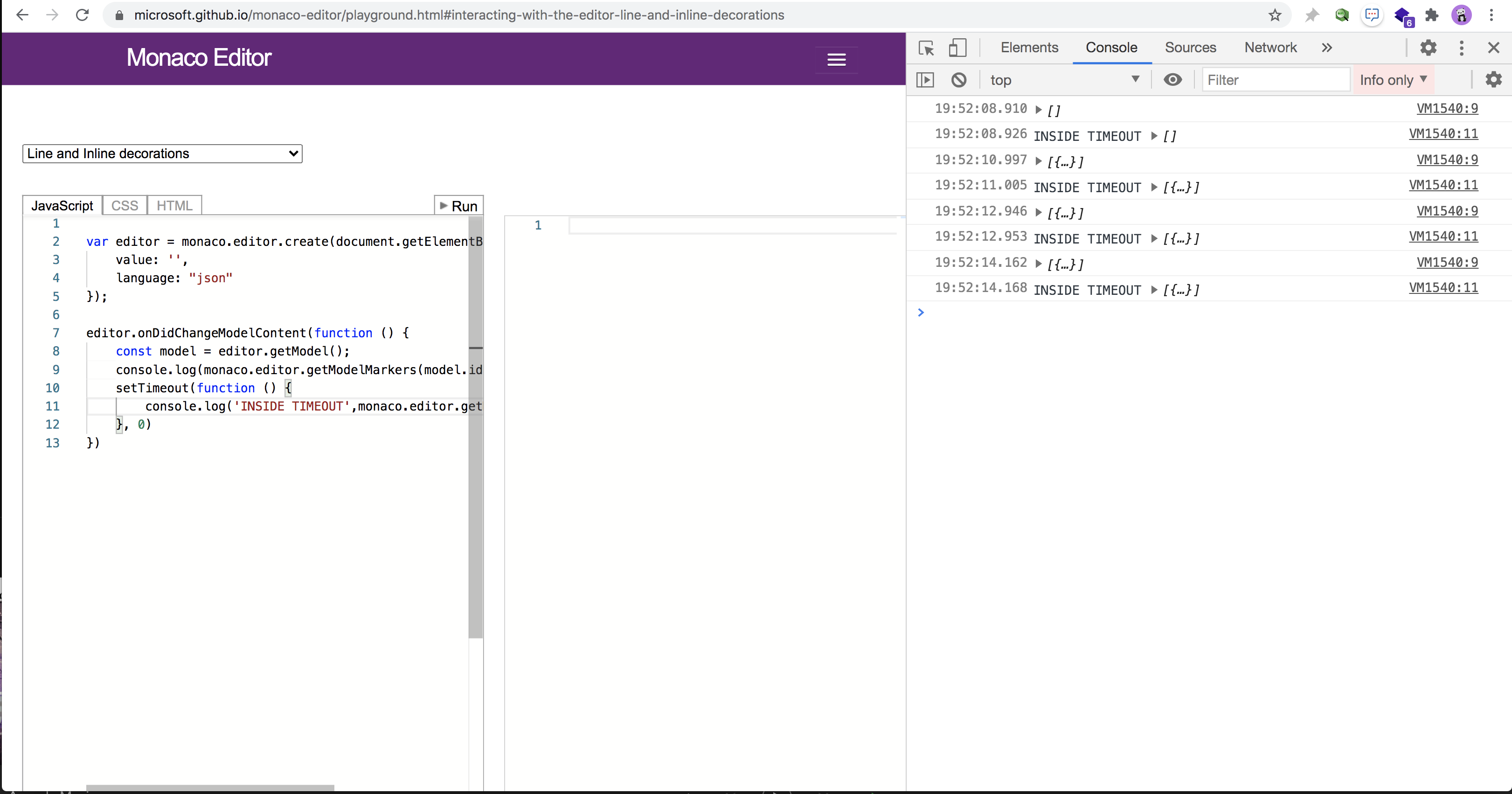Open the 'Line and Inline decorations' example selector
The width and height of the screenshot is (1512, 794).
tap(162, 153)
